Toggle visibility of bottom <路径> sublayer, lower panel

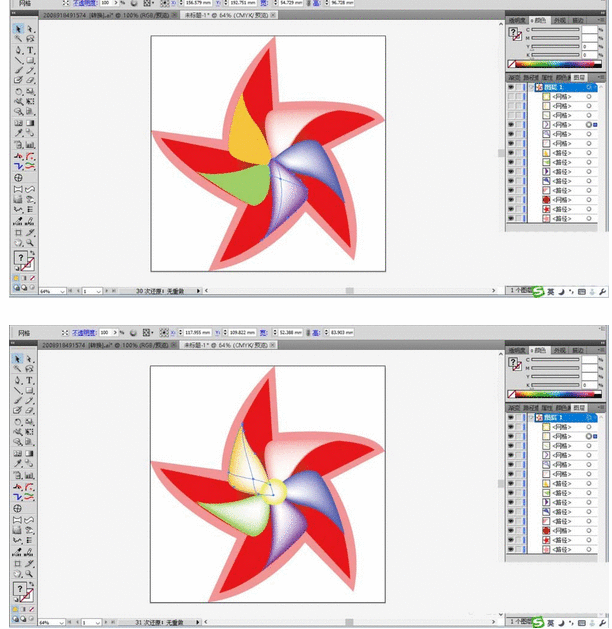[x=511, y=550]
